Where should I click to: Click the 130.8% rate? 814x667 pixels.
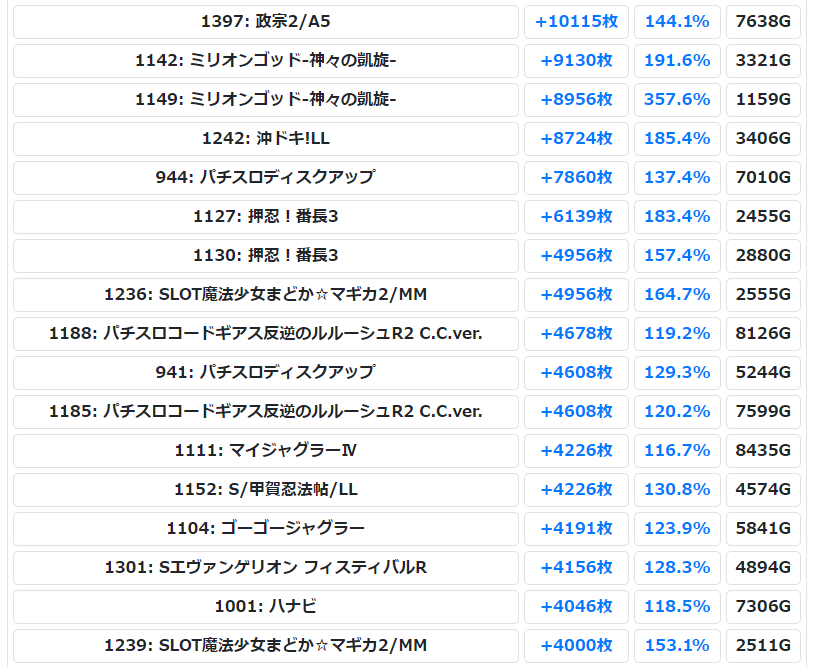677,489
